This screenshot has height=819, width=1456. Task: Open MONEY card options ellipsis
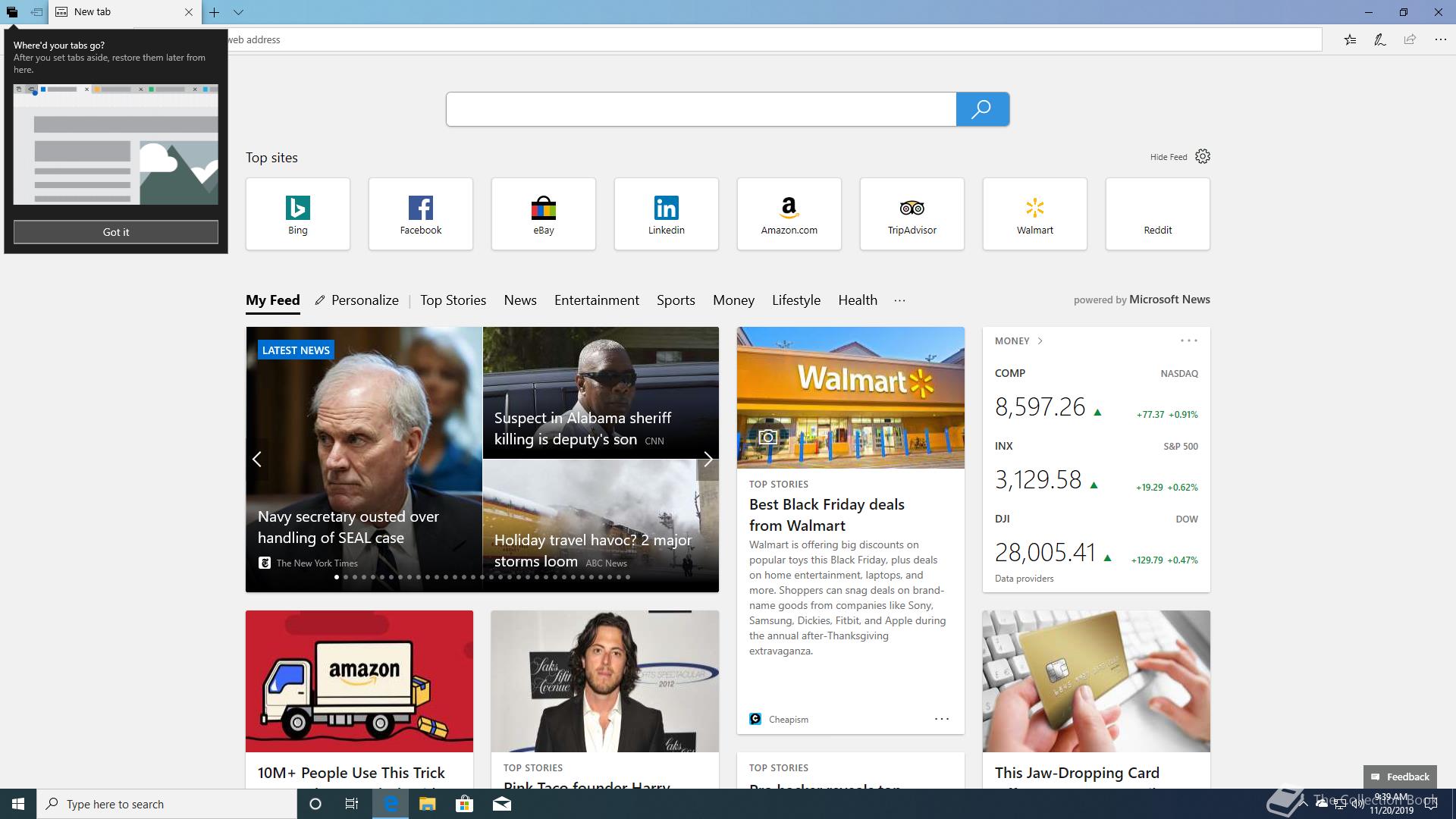pos(1189,341)
